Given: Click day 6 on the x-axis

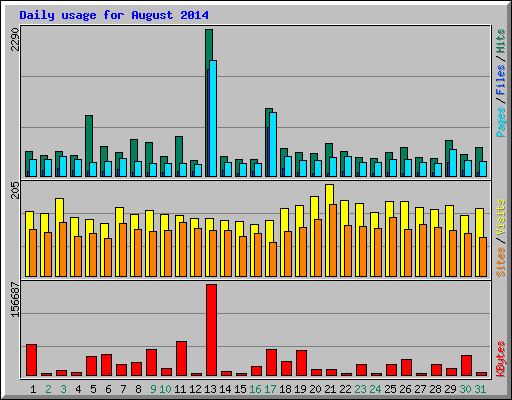Looking at the screenshot, I should [108, 389].
